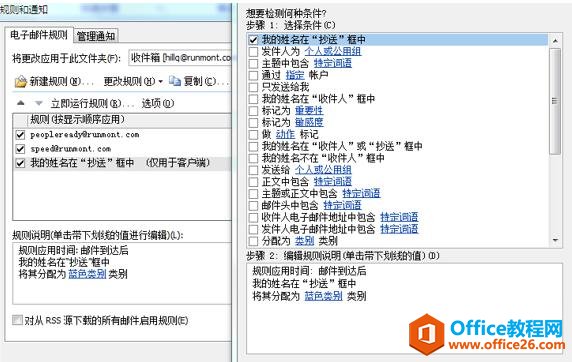Image resolution: width=572 pixels, height=362 pixels.
Task: Click the conditions list scrollbar thumb
Action: click(x=555, y=101)
